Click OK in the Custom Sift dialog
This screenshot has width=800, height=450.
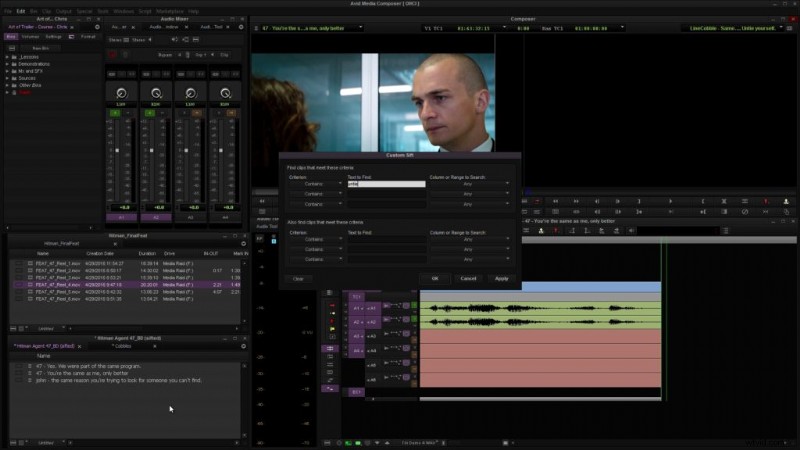(x=435, y=279)
